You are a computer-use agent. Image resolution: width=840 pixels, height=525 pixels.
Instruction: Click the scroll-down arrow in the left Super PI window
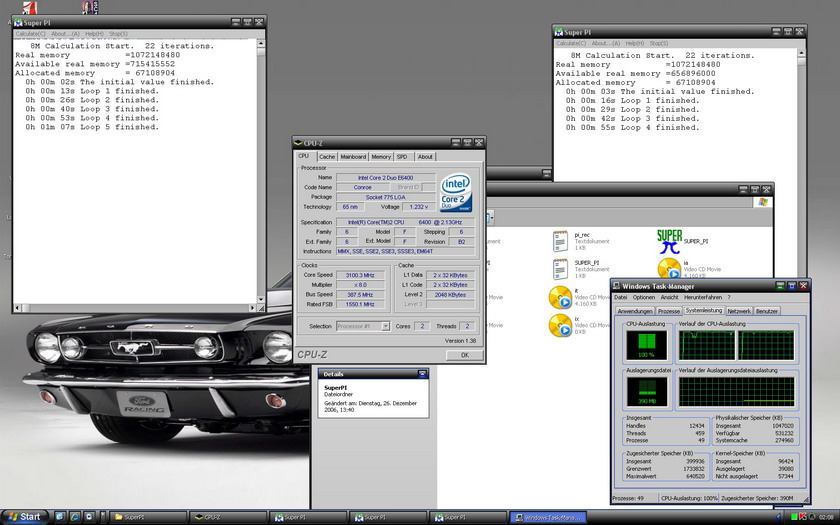(261, 299)
